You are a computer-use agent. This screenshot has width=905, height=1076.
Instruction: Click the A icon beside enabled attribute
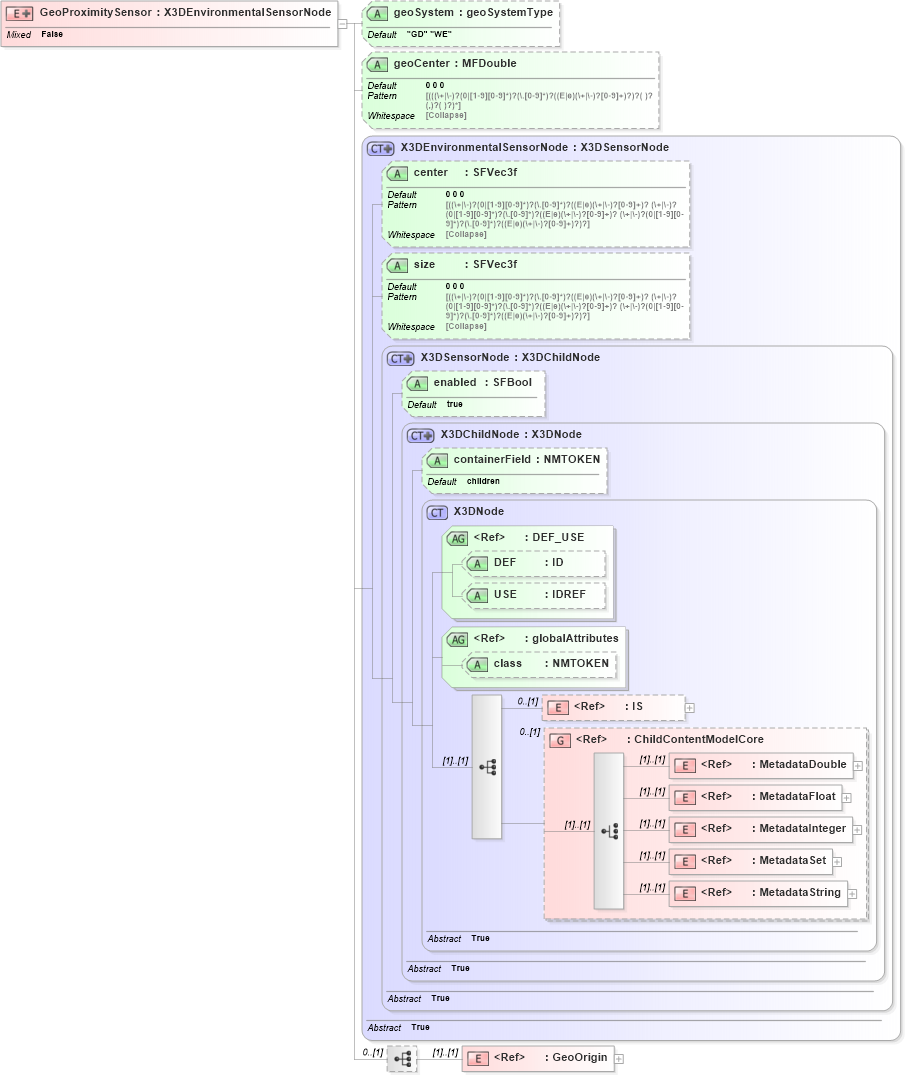point(416,384)
